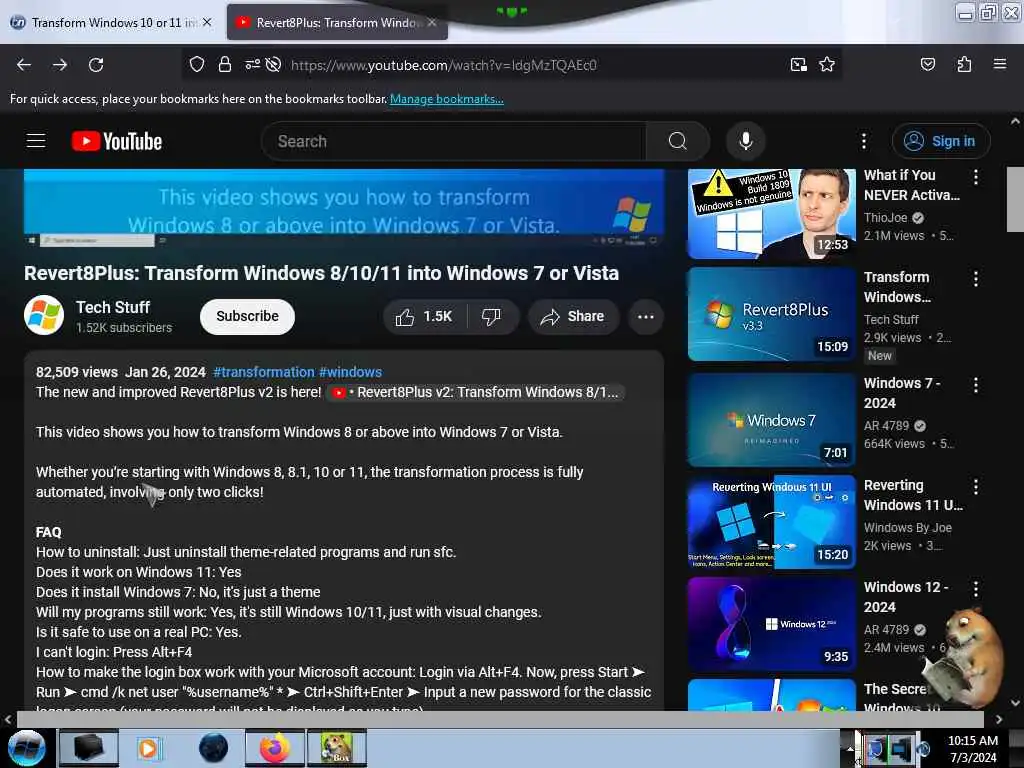Open the Reverting Windows 11 UI thumbnail
The image size is (1024, 768).
[x=771, y=522]
